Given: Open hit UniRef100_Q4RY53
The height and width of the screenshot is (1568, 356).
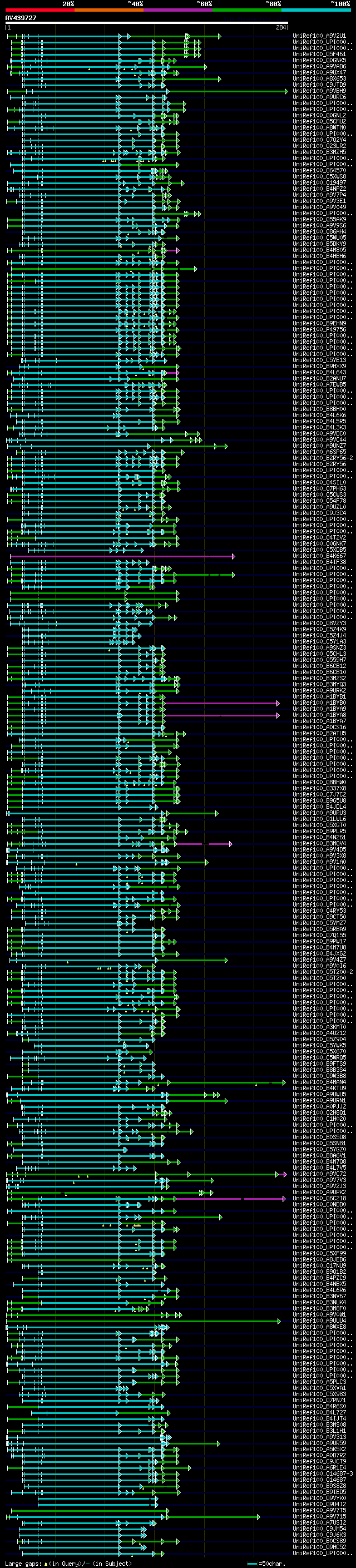Looking at the screenshot, I should [319, 911].
